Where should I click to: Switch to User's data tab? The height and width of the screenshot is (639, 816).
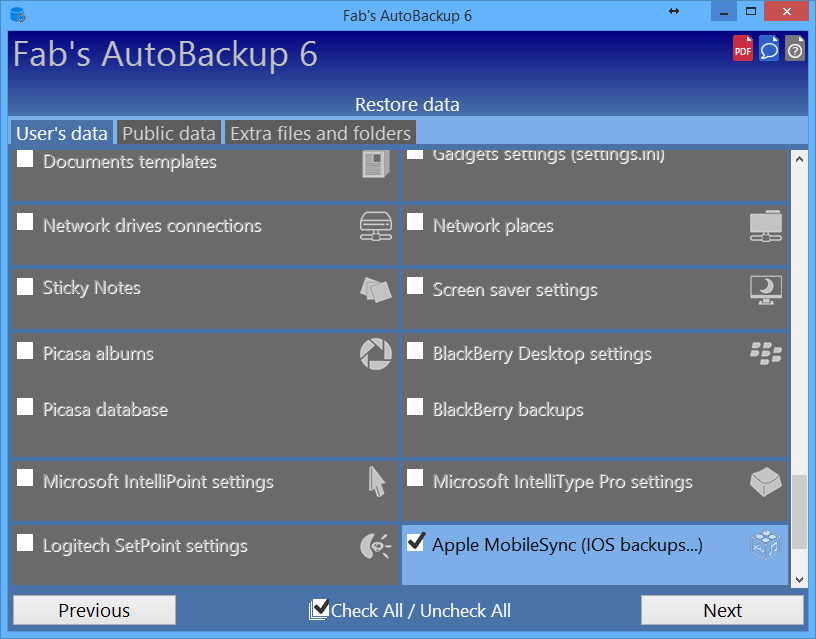pos(61,133)
